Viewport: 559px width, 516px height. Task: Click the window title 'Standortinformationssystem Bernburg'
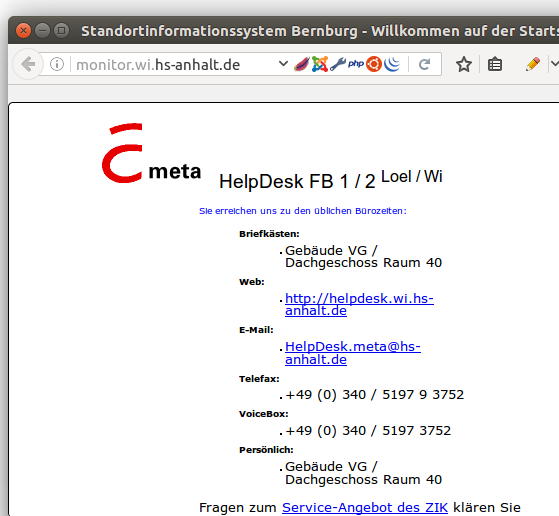point(219,31)
